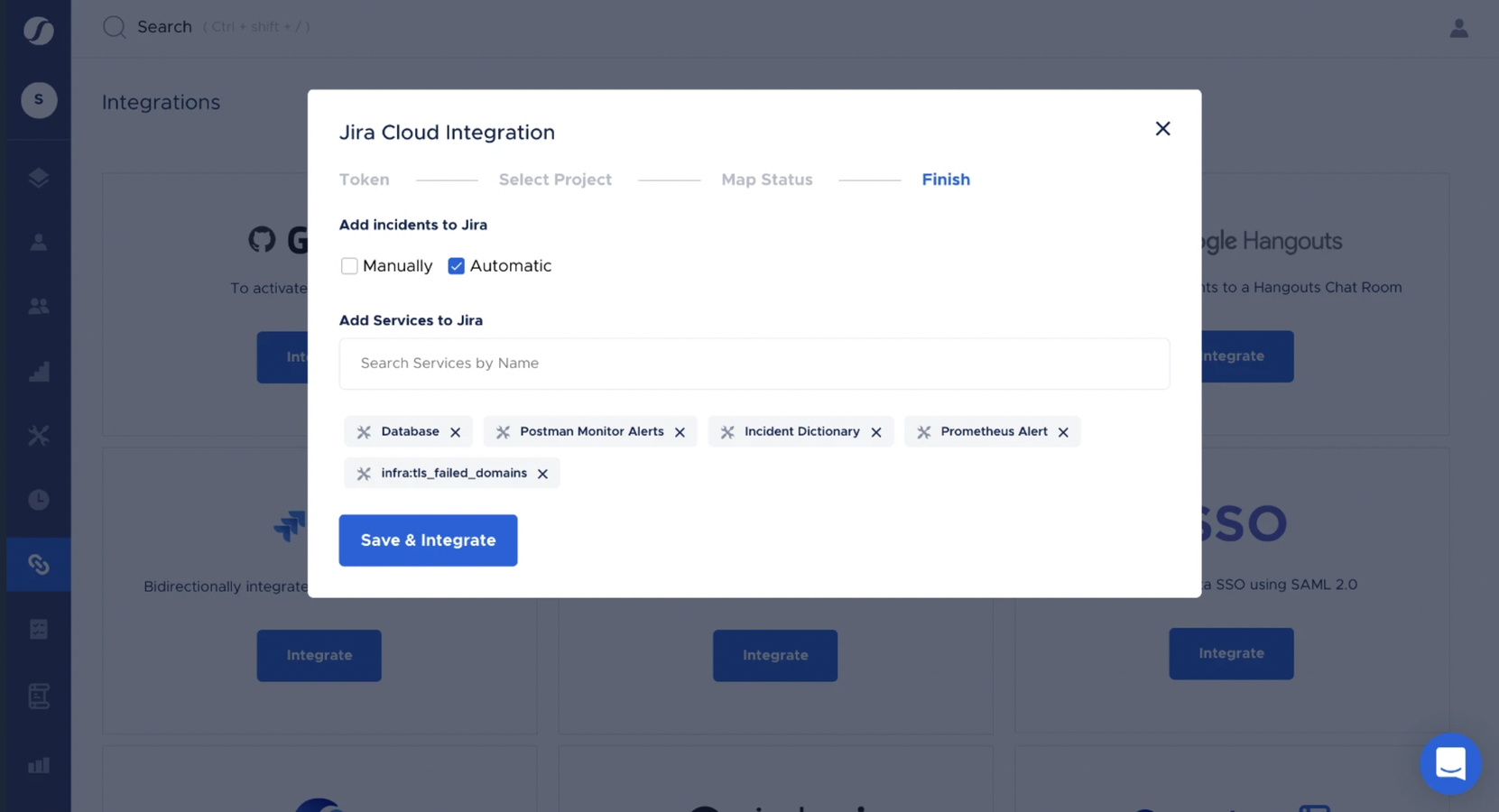Remove the Prometheus Alert service tag
Image resolution: width=1499 pixels, height=812 pixels.
(x=1064, y=432)
